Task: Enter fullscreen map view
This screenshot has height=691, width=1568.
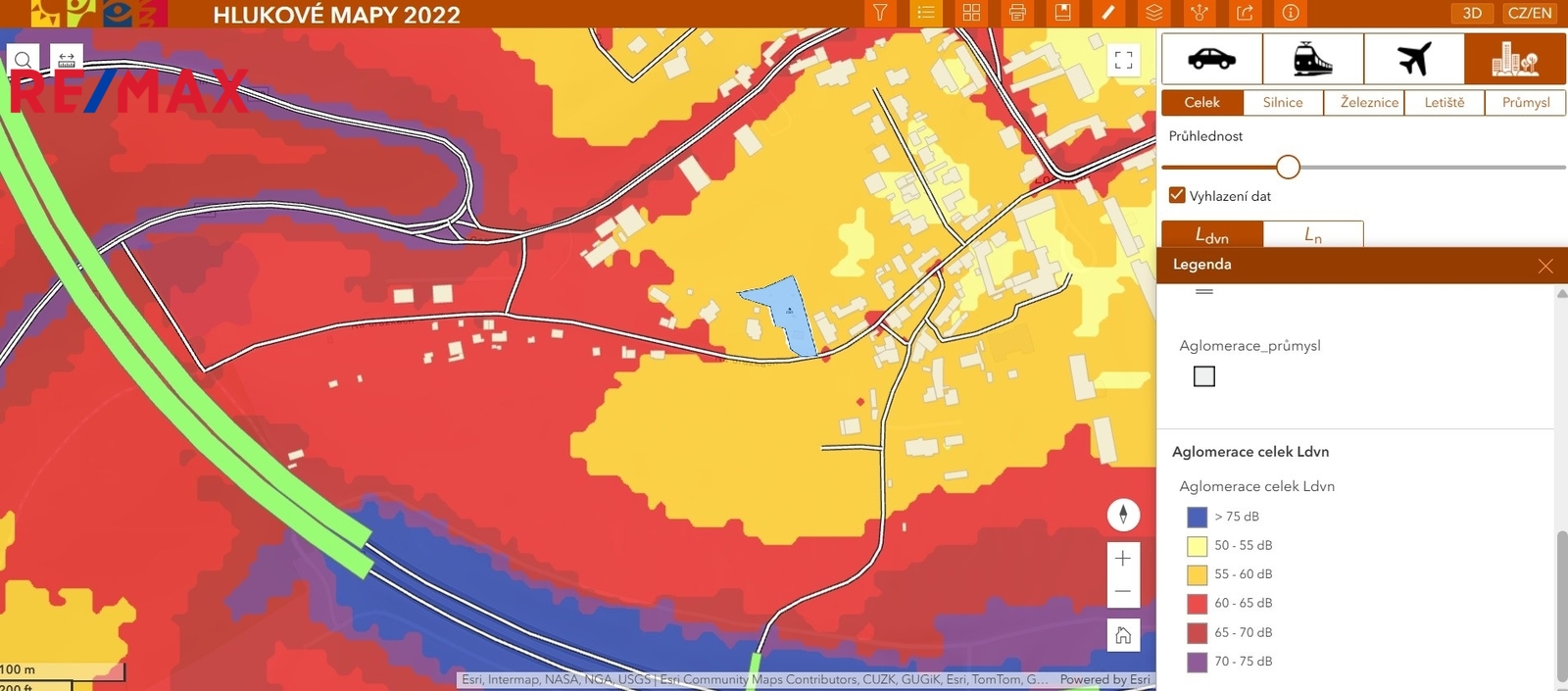Action: pyautogui.click(x=1123, y=60)
